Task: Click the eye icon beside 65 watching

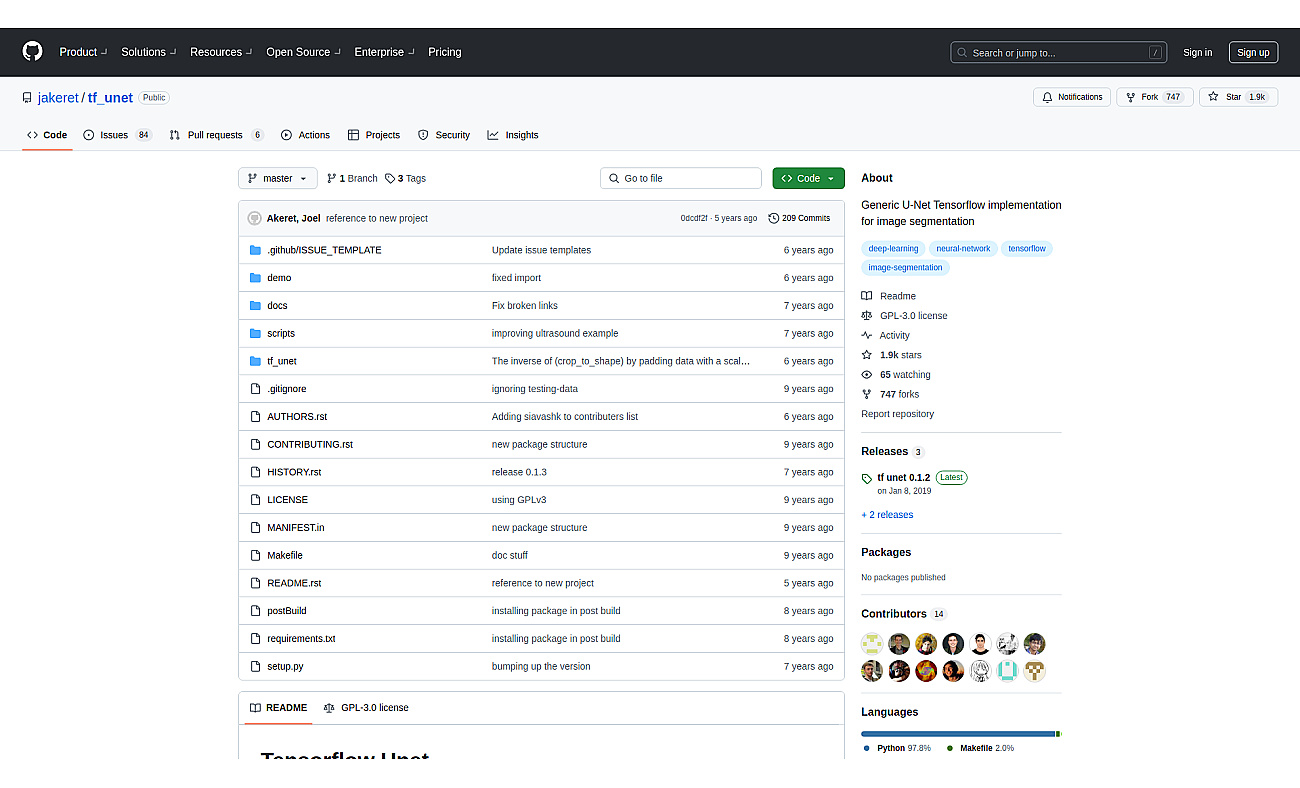Action: [867, 375]
